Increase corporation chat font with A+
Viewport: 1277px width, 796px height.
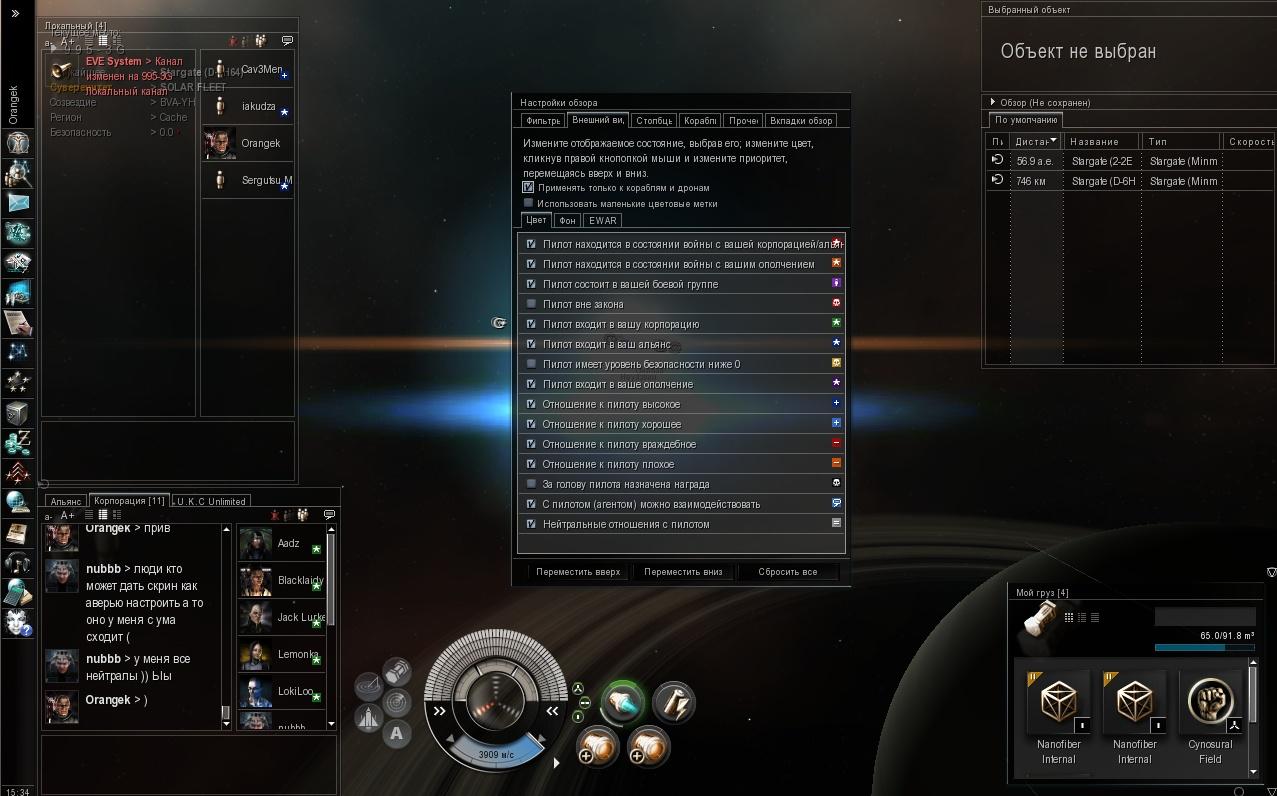[x=67, y=515]
